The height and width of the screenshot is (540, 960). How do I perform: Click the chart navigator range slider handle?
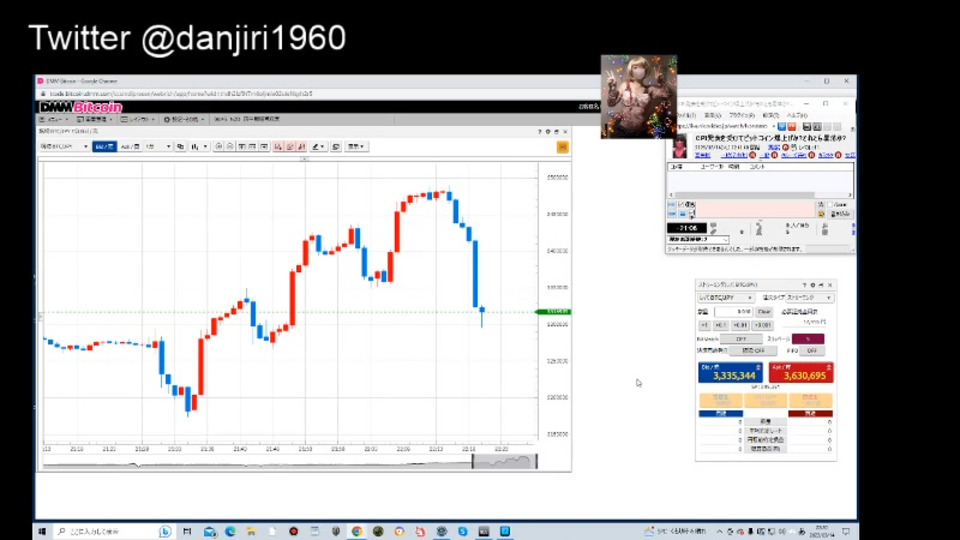[x=472, y=461]
